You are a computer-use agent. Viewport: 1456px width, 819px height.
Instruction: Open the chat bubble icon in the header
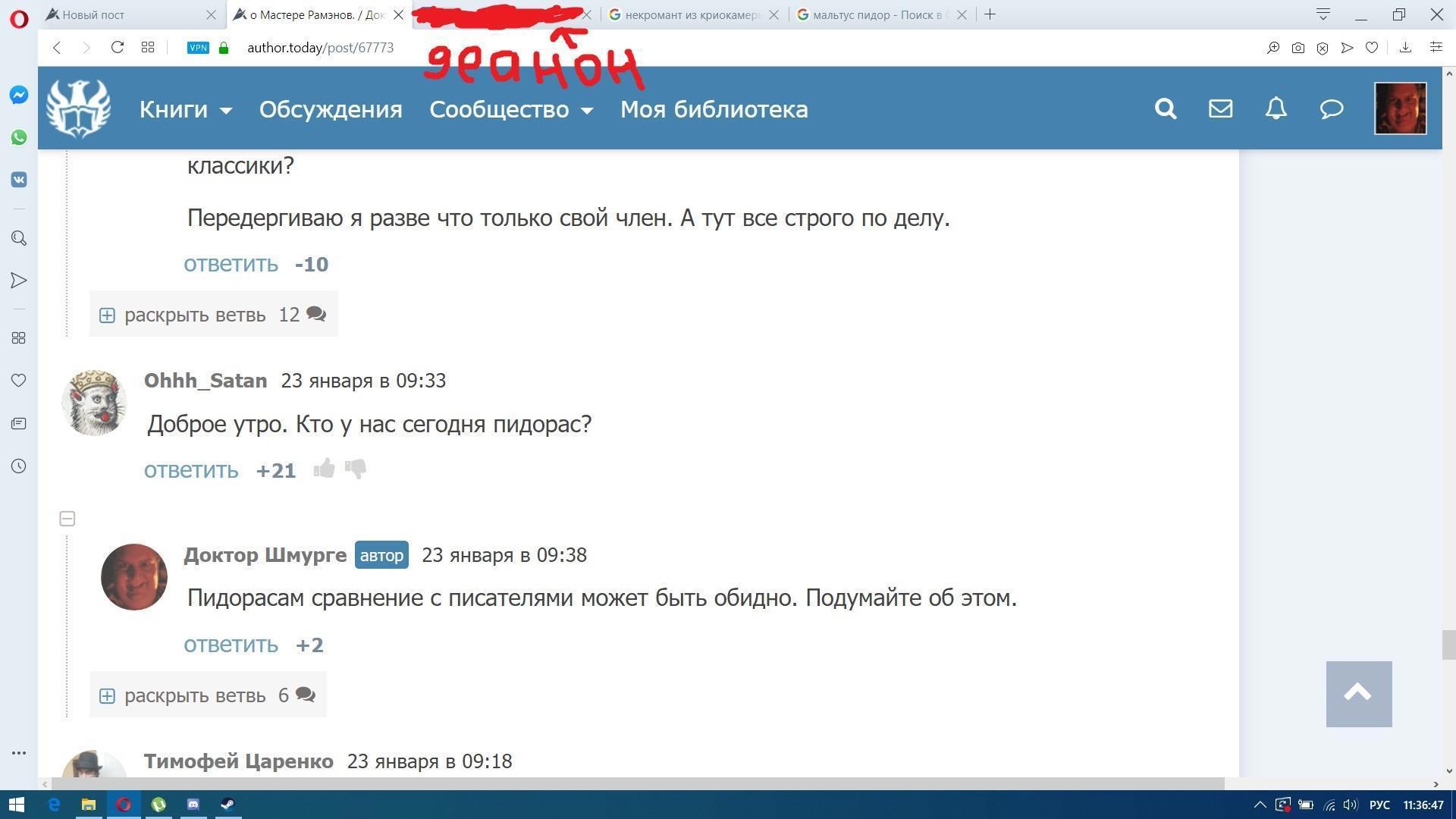pos(1332,108)
